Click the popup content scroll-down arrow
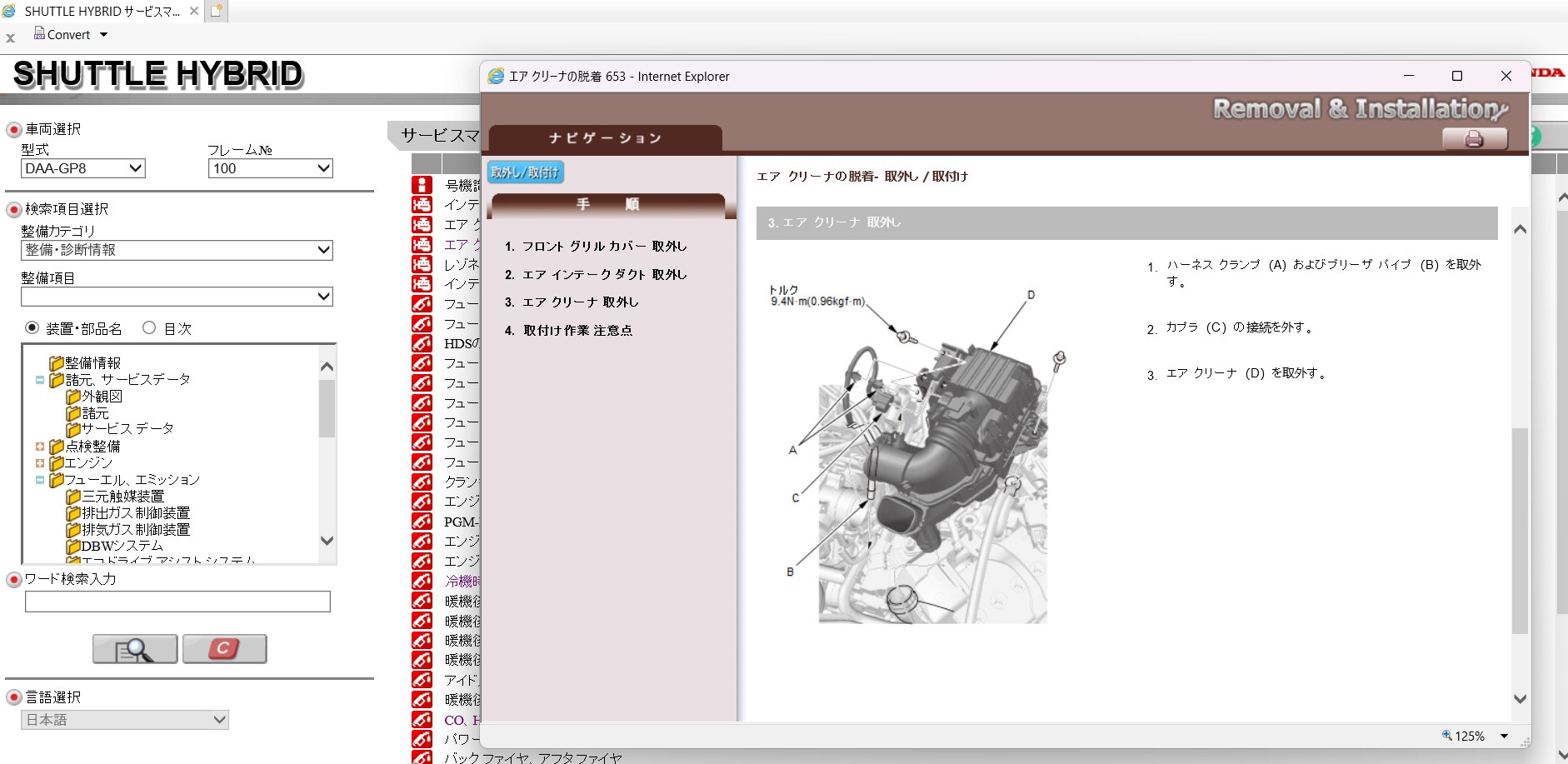1568x764 pixels. coord(1520,699)
